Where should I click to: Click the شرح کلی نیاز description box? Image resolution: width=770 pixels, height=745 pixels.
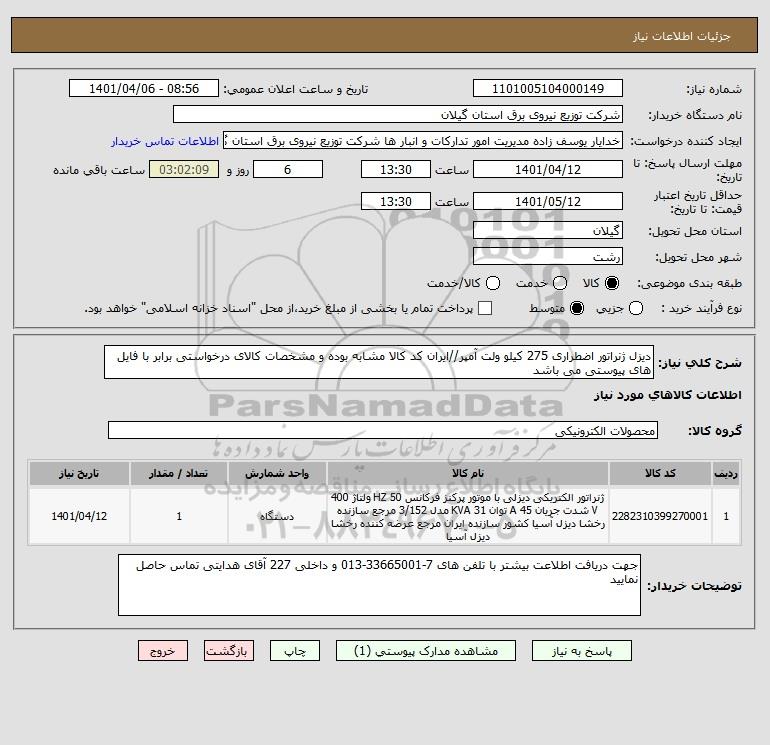pyautogui.click(x=379, y=362)
